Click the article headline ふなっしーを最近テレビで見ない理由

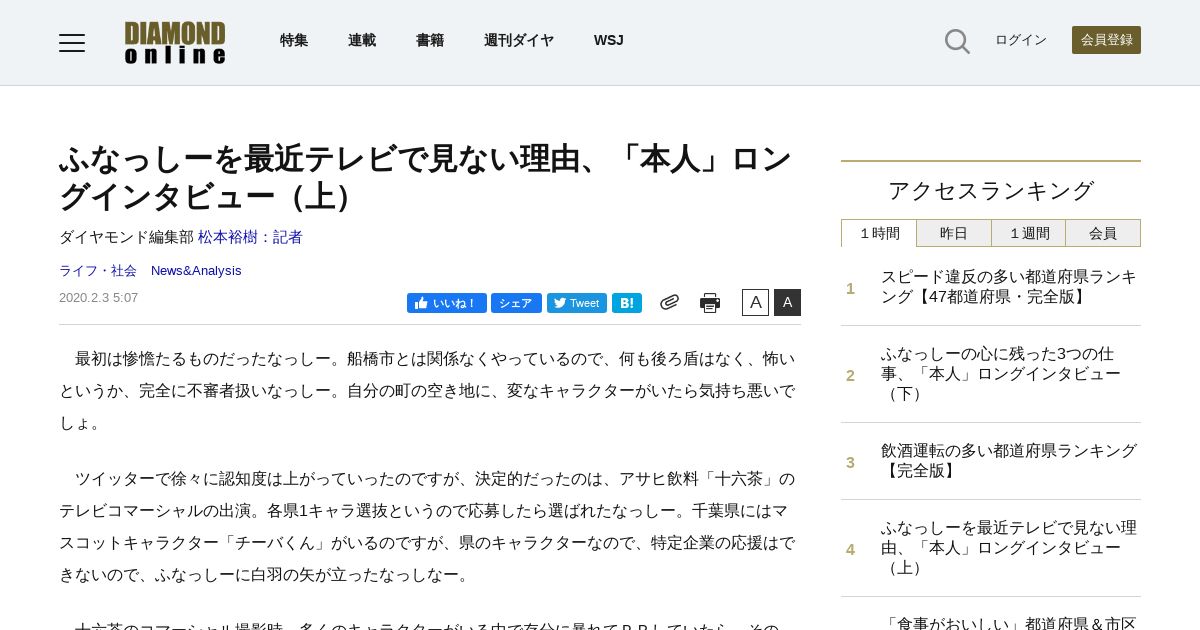[x=426, y=177]
